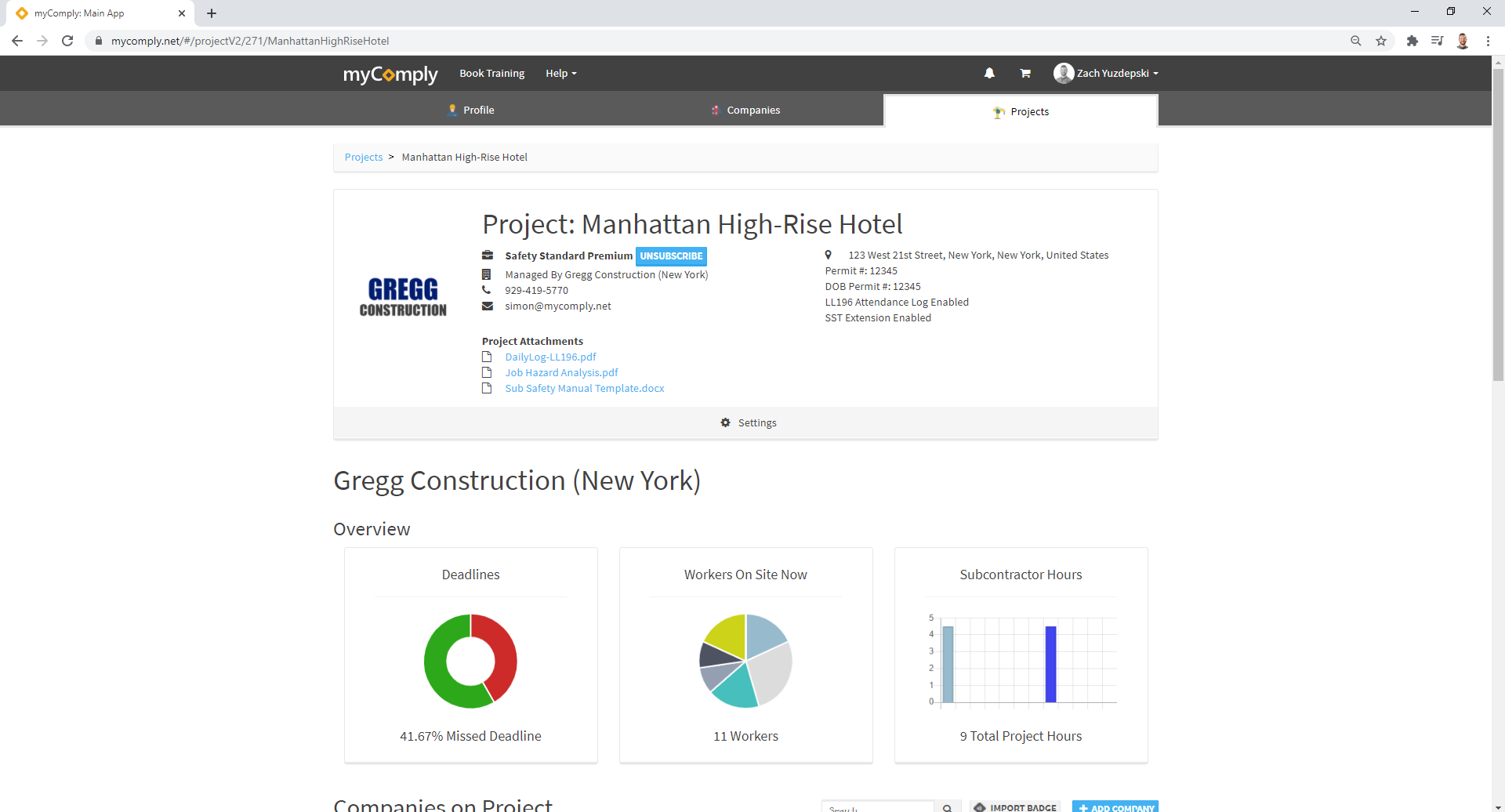
Task: Click the Projects breadcrumb link
Action: (x=364, y=157)
